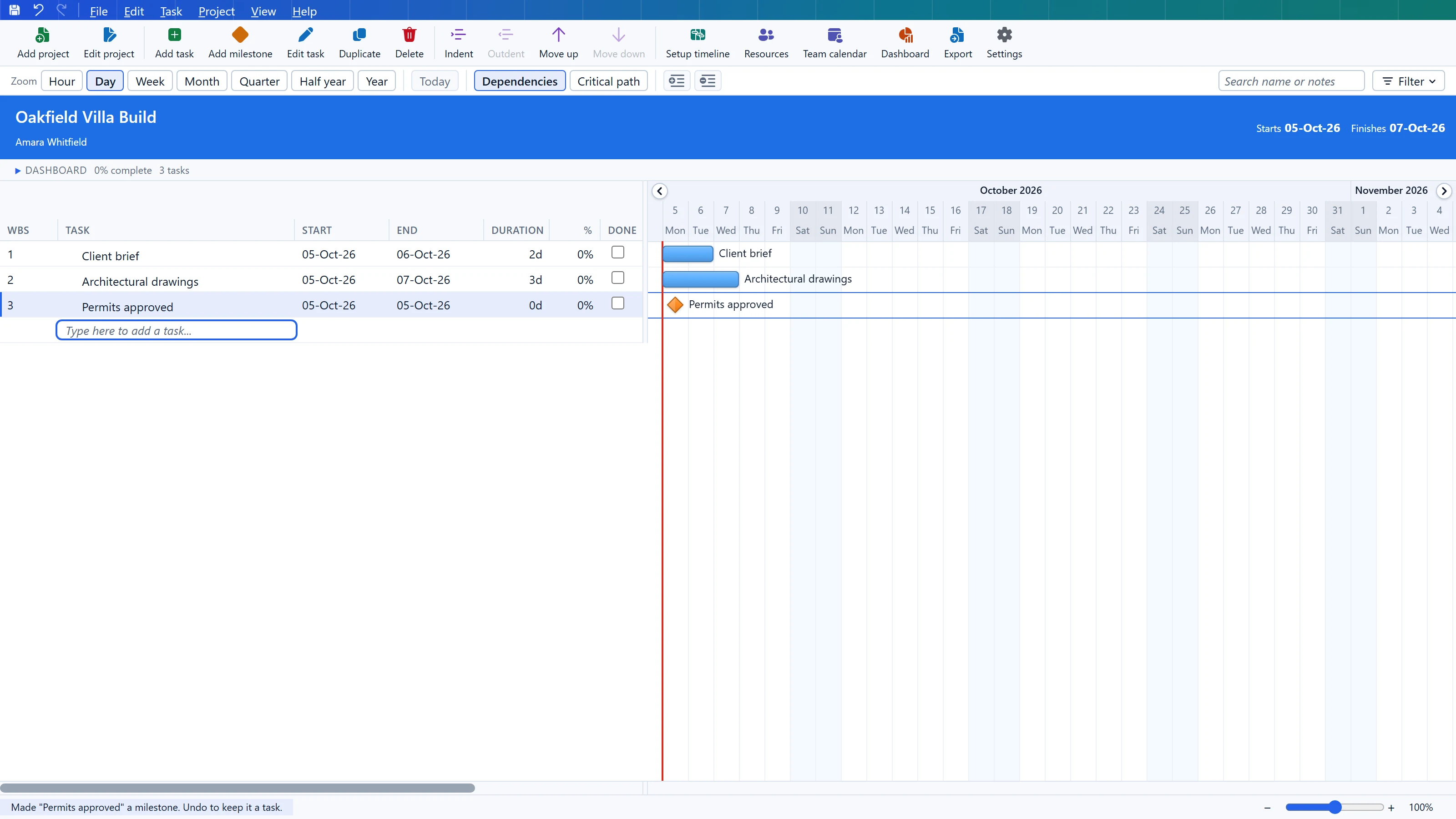Click the Save disk icon
1456x819 pixels.
(15, 10)
